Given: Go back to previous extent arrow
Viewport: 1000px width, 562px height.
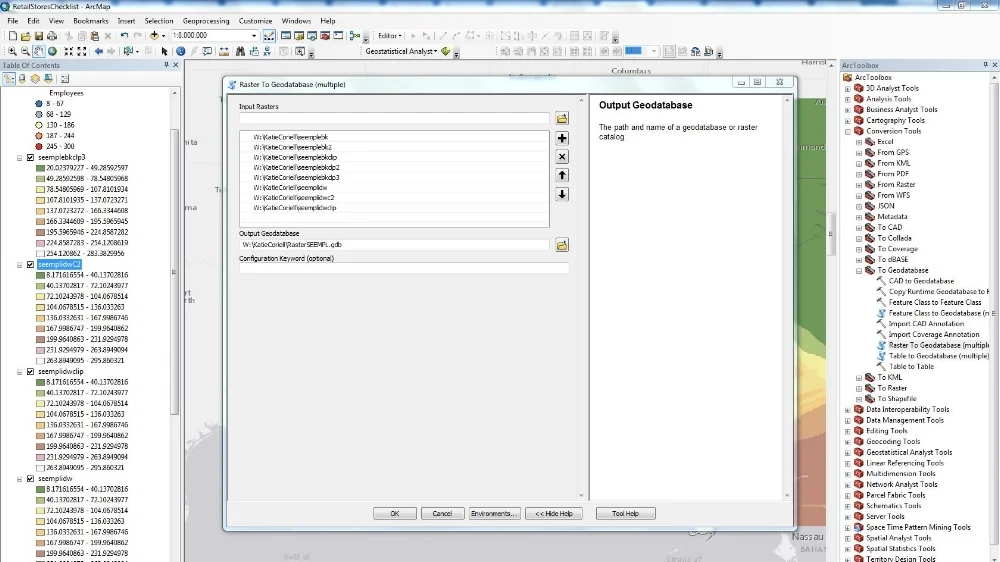Looking at the screenshot, I should (99, 52).
